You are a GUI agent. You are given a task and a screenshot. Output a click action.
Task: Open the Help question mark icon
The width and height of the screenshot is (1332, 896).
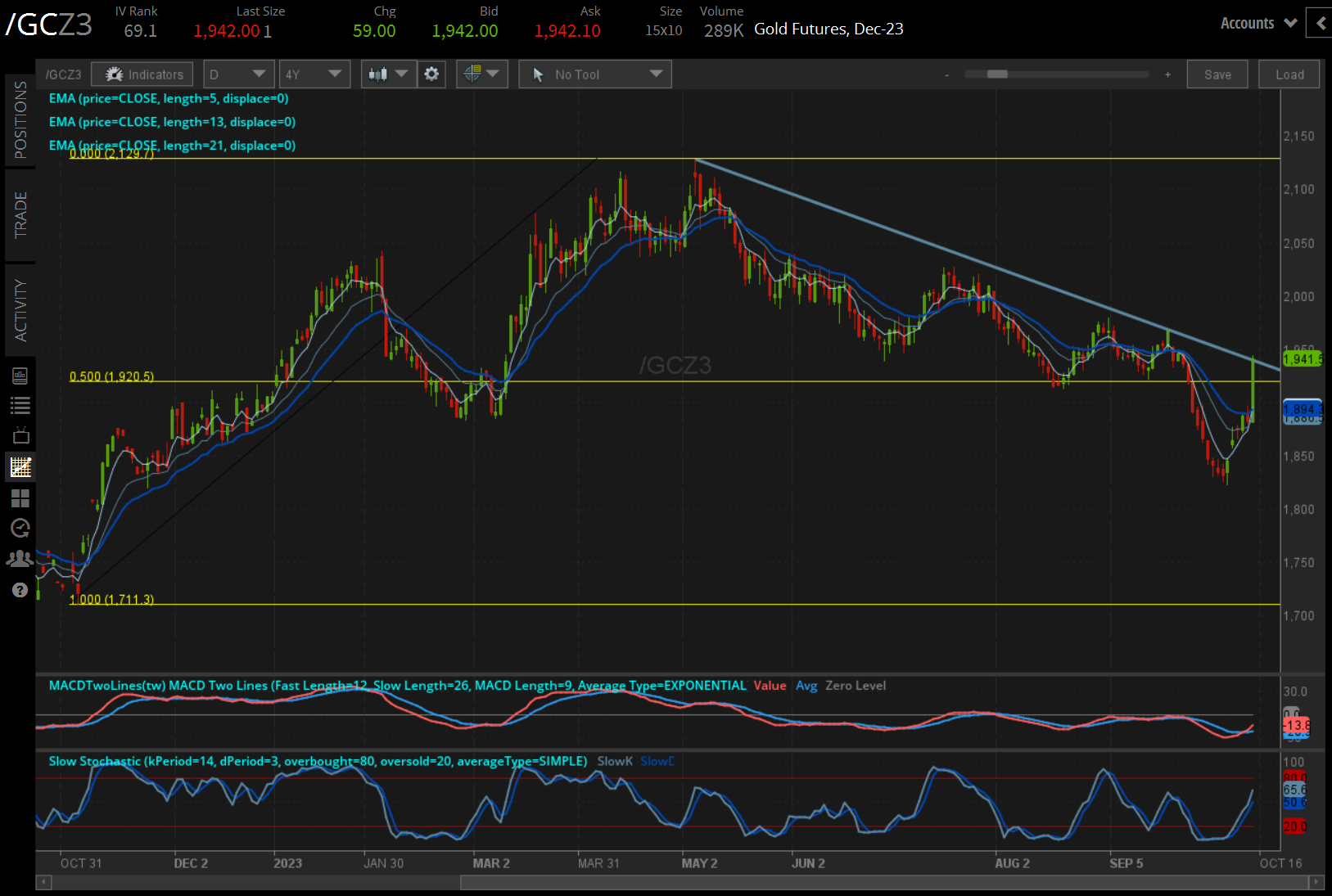[20, 589]
